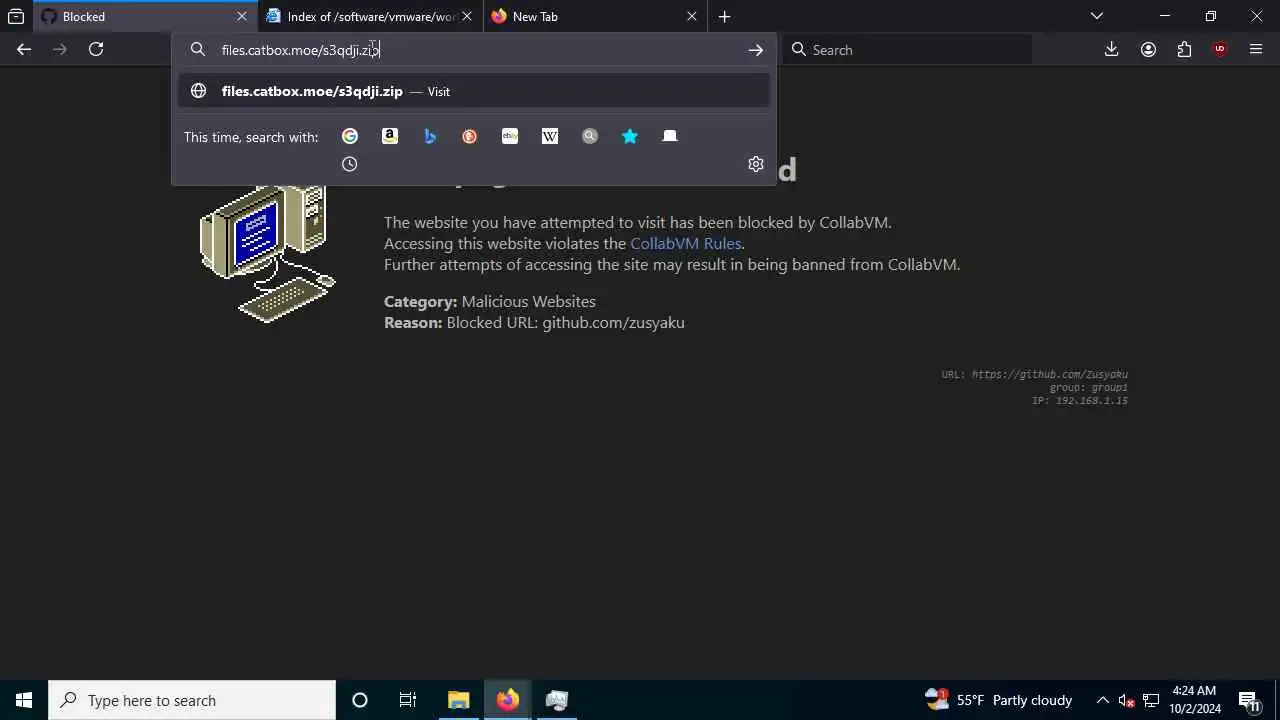This screenshot has width=1280, height=720.
Task: Click the Windows Type here to search box
Action: (192, 700)
